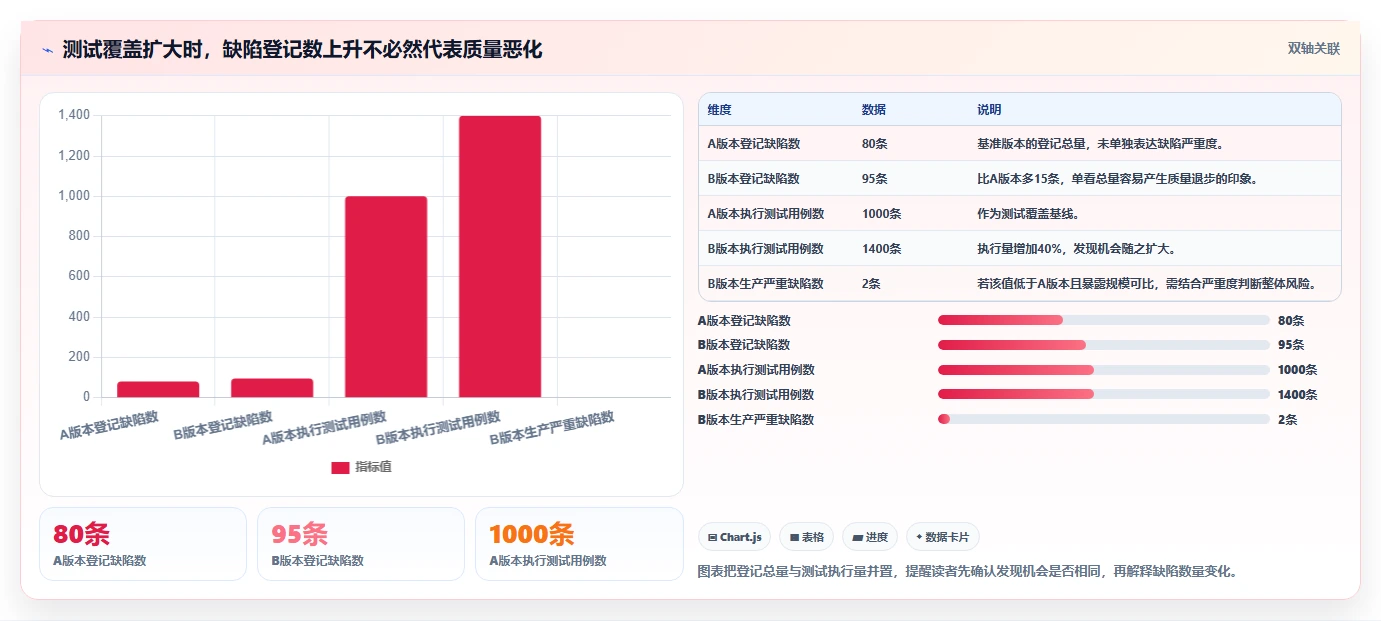
Task: Click the A版本登记缺陷数 chart bar
Action: [158, 389]
